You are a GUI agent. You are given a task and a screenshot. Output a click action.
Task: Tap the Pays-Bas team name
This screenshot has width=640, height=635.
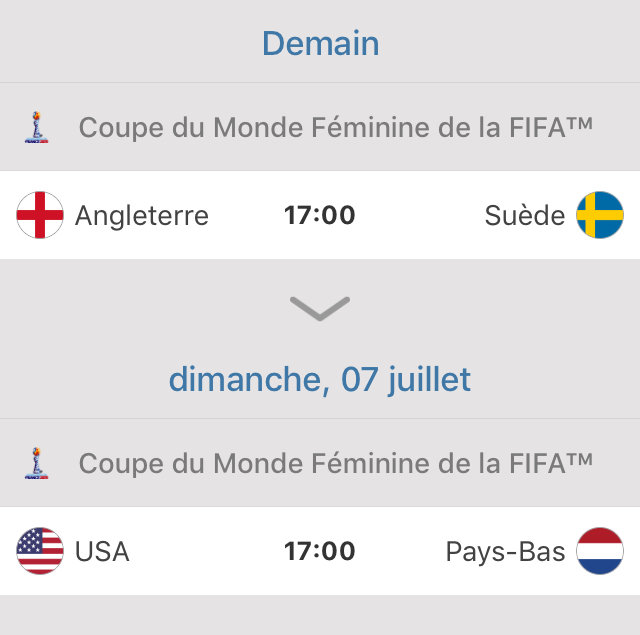tap(505, 551)
